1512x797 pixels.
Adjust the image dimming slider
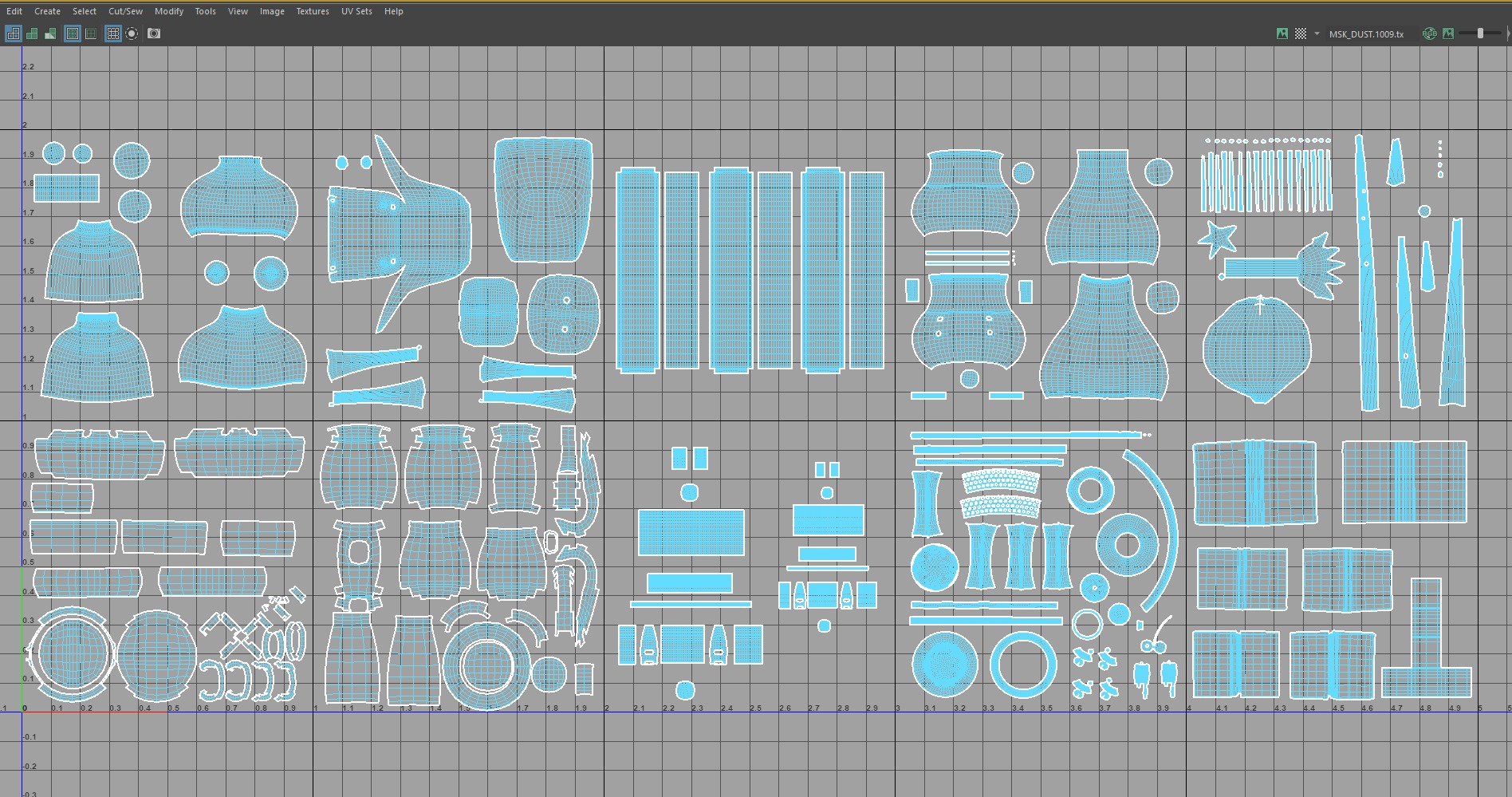[x=1480, y=34]
